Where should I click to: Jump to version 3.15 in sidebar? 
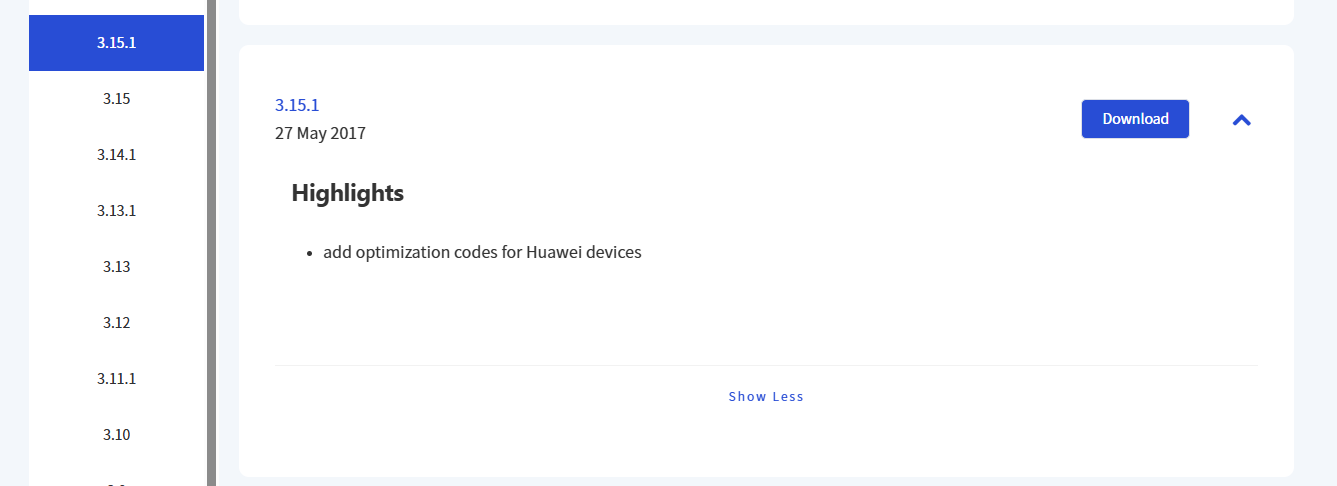[x=116, y=99]
